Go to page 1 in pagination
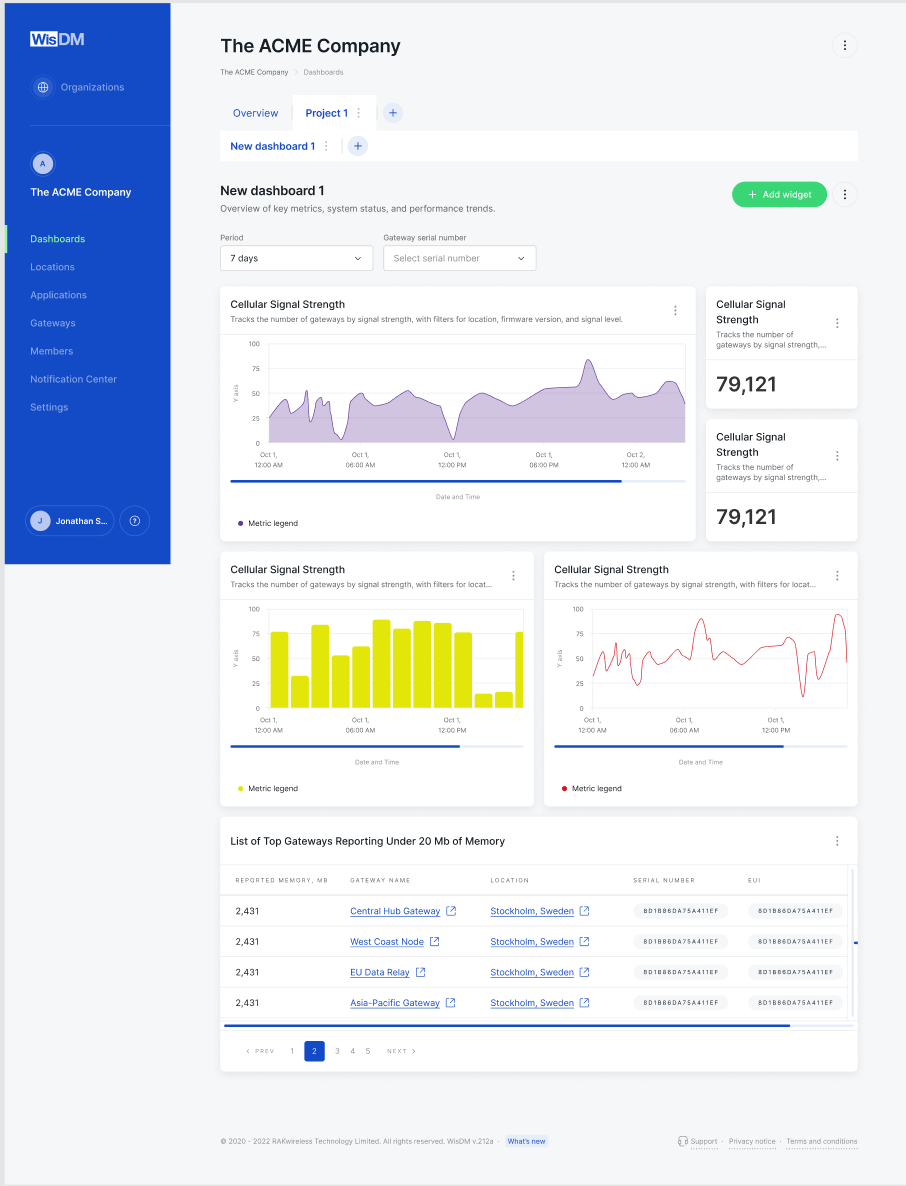 [292, 1051]
